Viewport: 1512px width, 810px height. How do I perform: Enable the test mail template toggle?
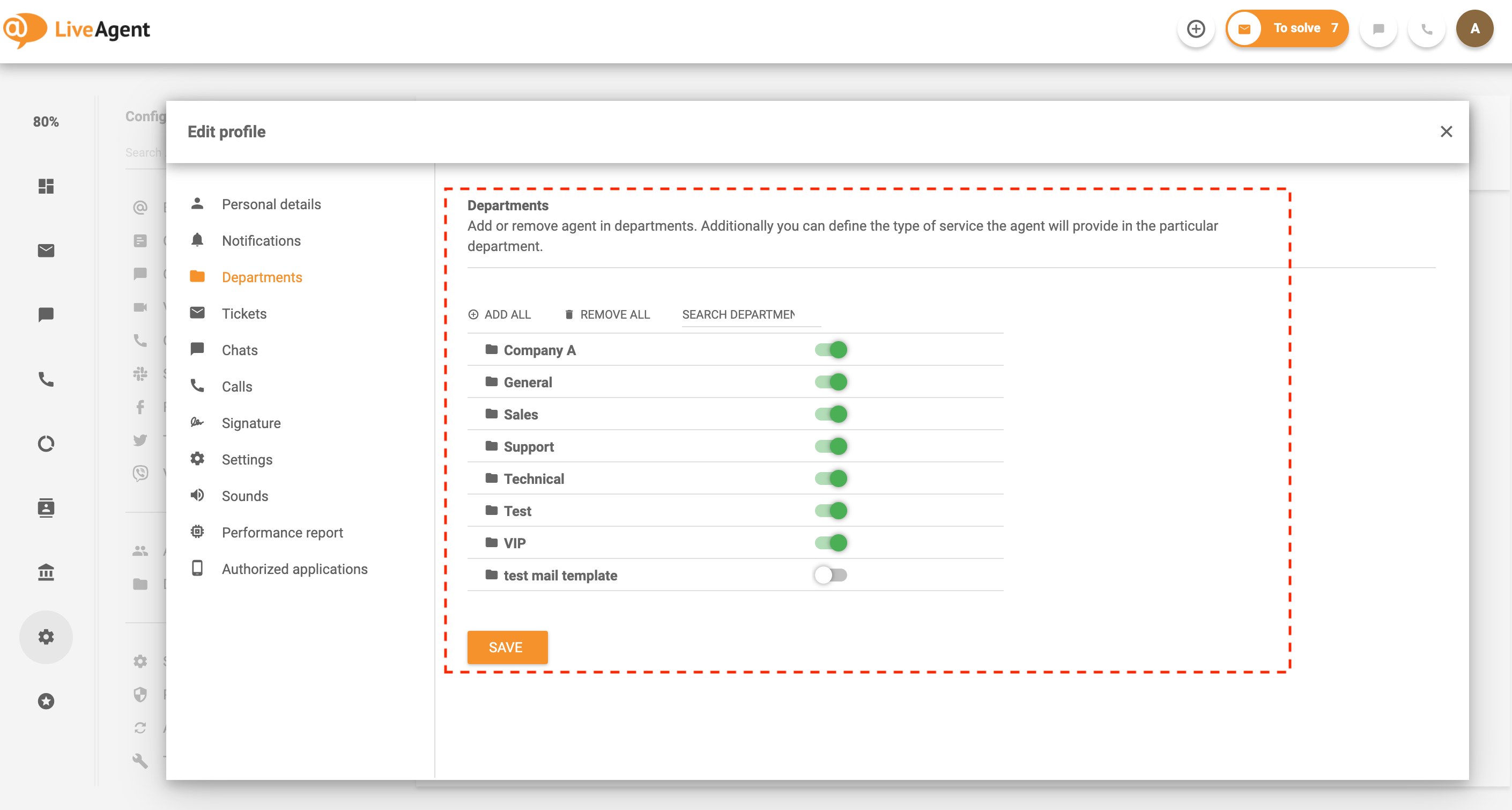830,575
